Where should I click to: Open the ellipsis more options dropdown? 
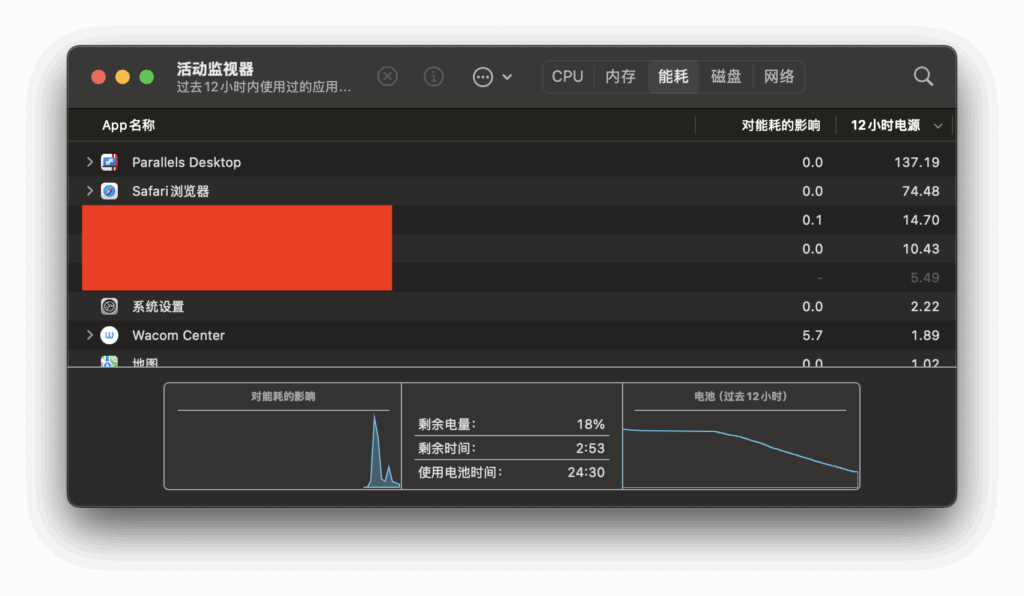tap(492, 77)
